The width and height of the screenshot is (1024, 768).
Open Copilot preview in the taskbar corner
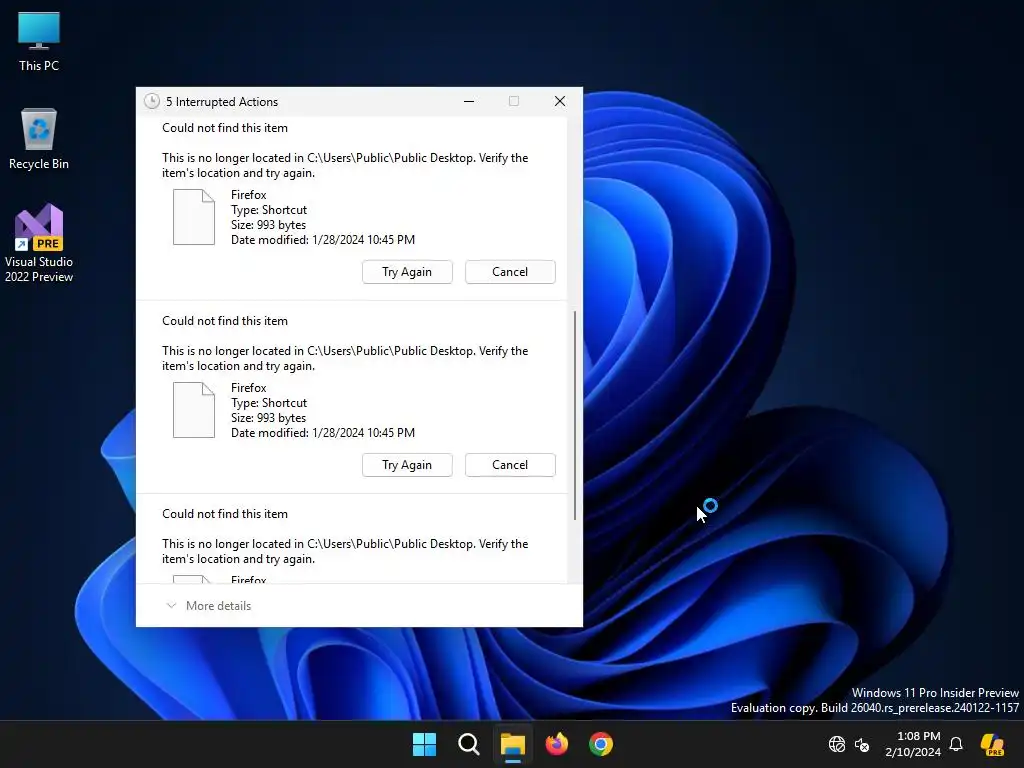point(992,744)
